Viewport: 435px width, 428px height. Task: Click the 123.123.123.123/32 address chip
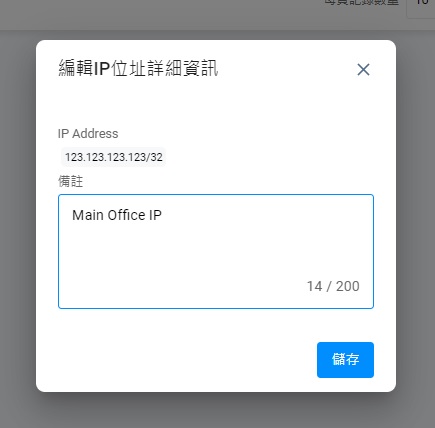[113, 157]
